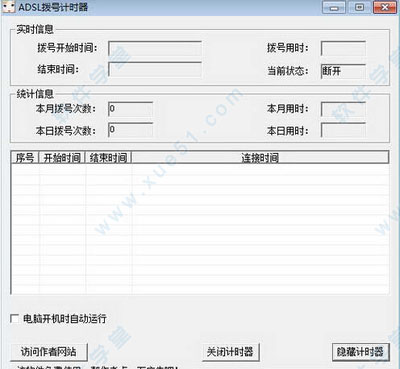Viewport: 400px width, 369px height.
Task: Maximize the ADSL timer window
Action: pyautogui.click(x=359, y=7)
